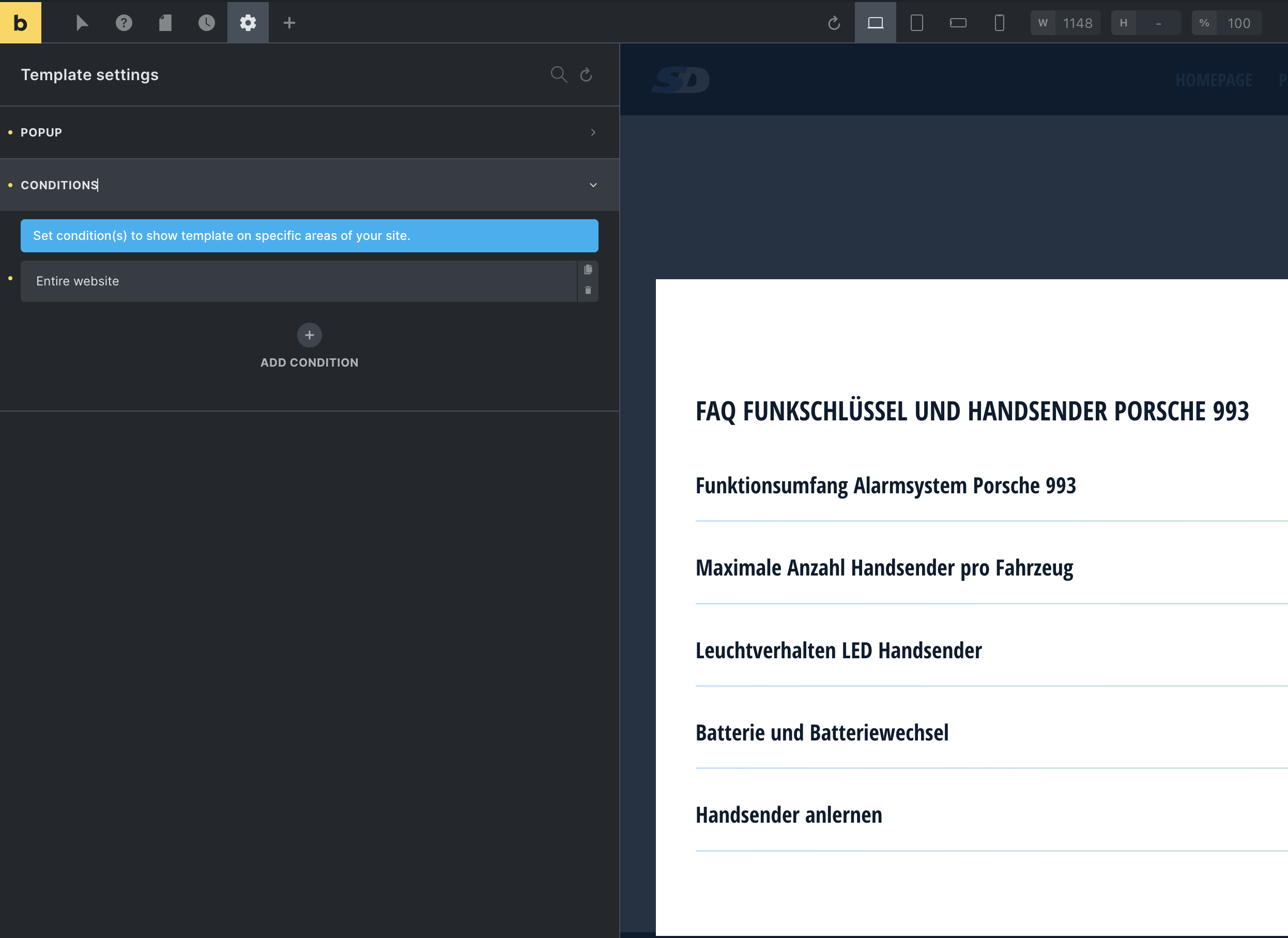The height and width of the screenshot is (938, 1288).
Task: Select the FAQ Funkschlüssel und Handsender heading
Action: 972,411
